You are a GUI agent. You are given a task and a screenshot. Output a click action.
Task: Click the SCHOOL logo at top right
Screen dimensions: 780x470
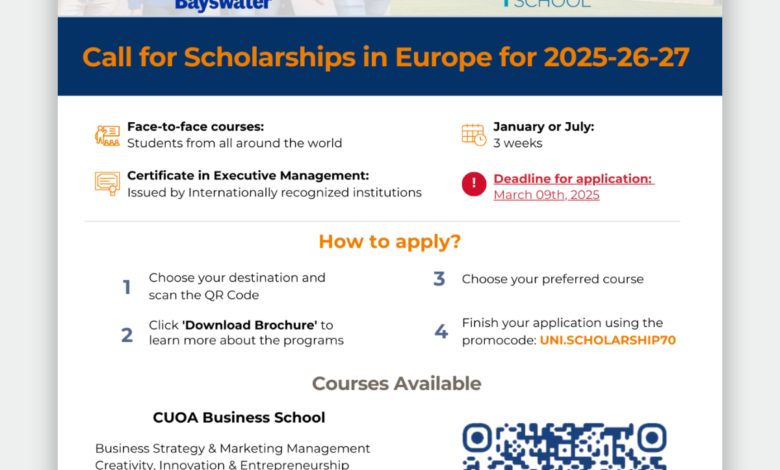[x=547, y=4]
